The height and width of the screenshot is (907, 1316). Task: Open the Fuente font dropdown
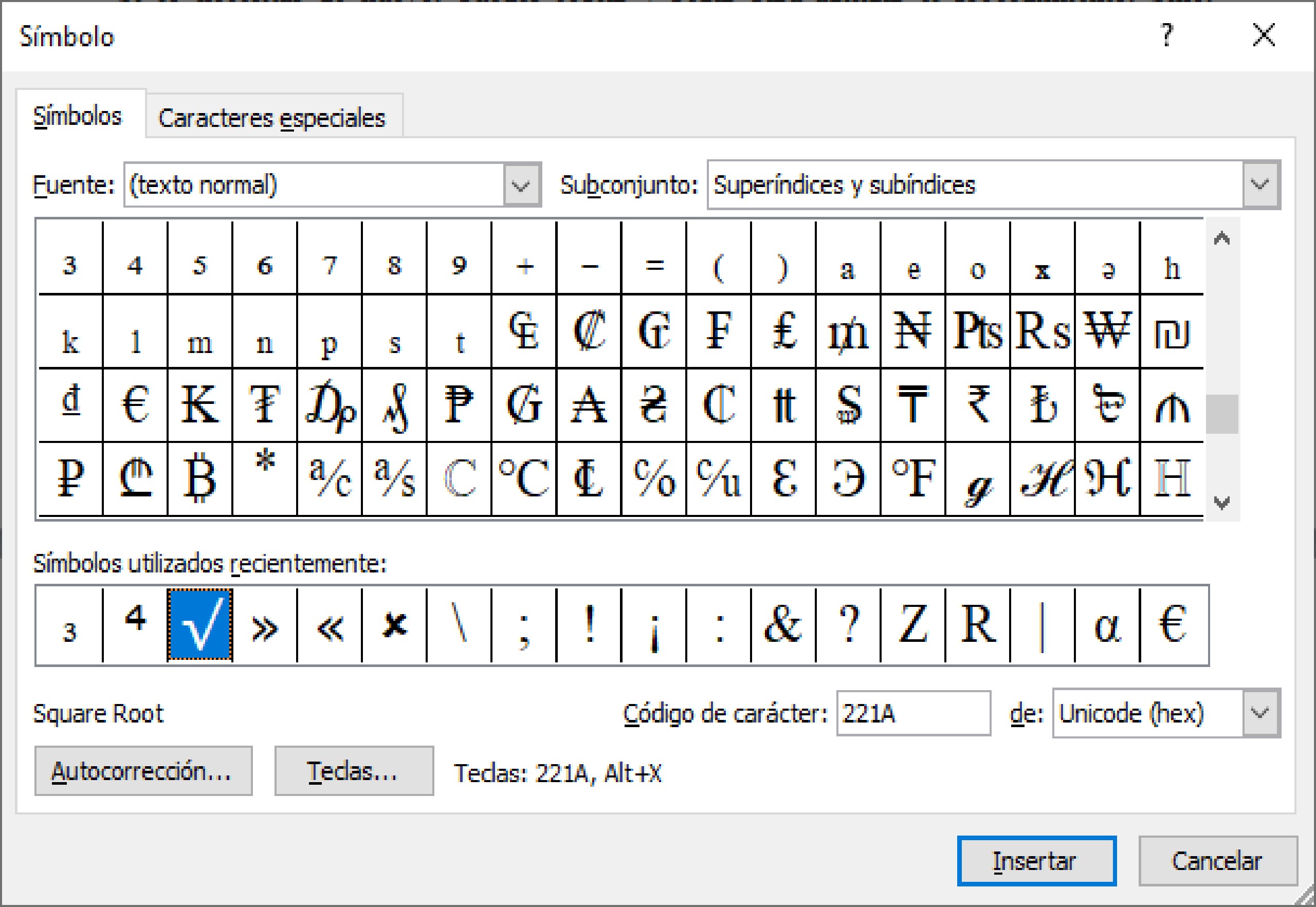(x=521, y=184)
